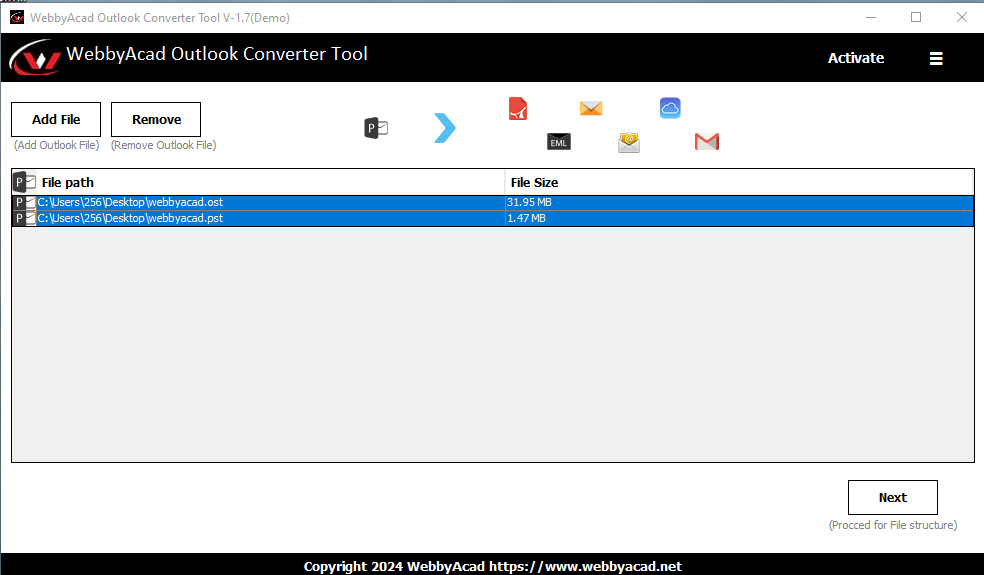Click the Remove button
This screenshot has height=575, width=984.
pyautogui.click(x=156, y=119)
